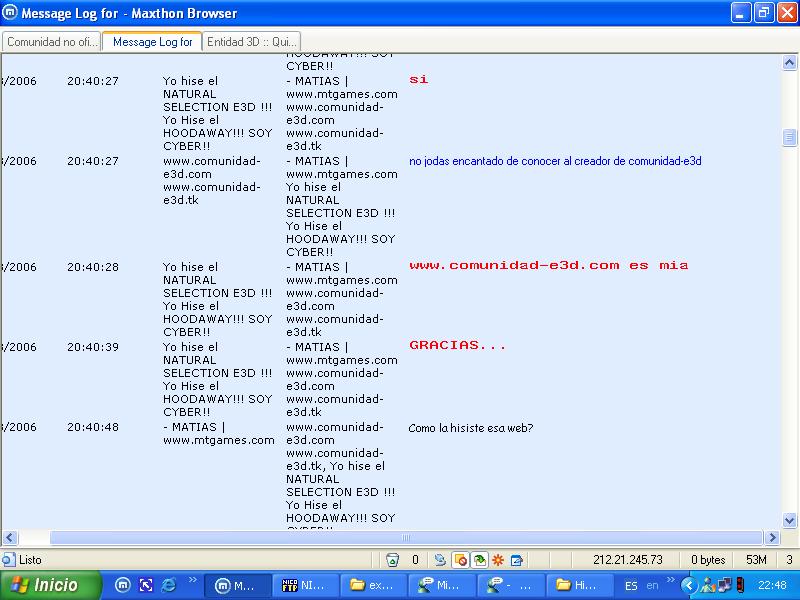This screenshot has height=600, width=800.
Task: Click the blocked-items counter '0' in the status bar
Action: 415,560
